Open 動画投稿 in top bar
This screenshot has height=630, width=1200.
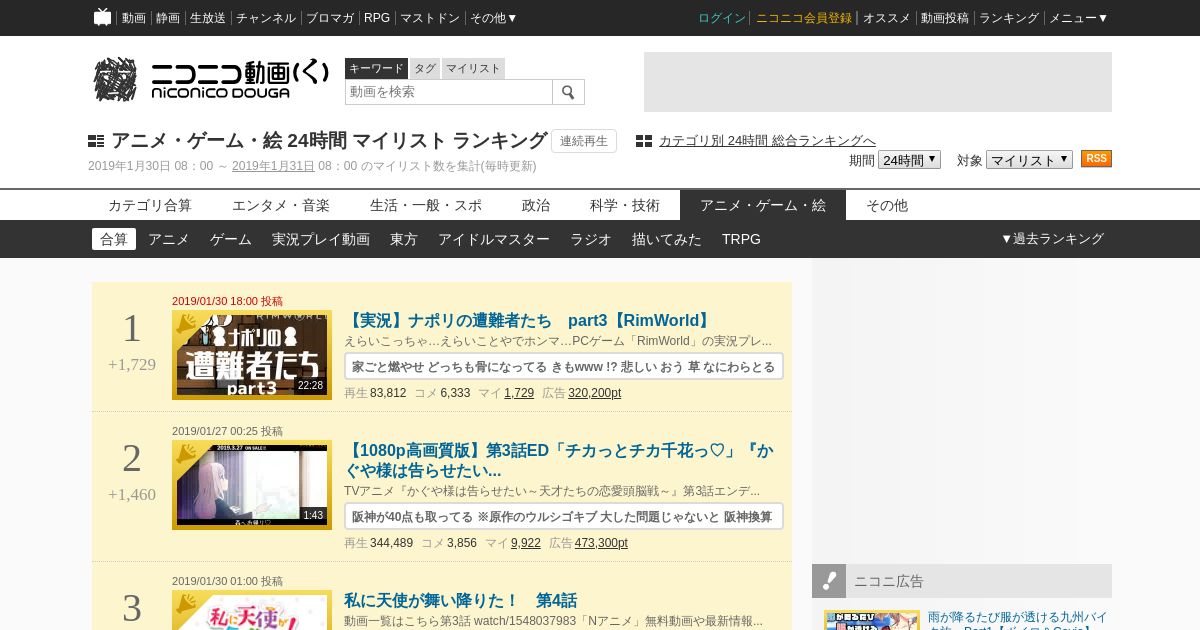coord(945,18)
